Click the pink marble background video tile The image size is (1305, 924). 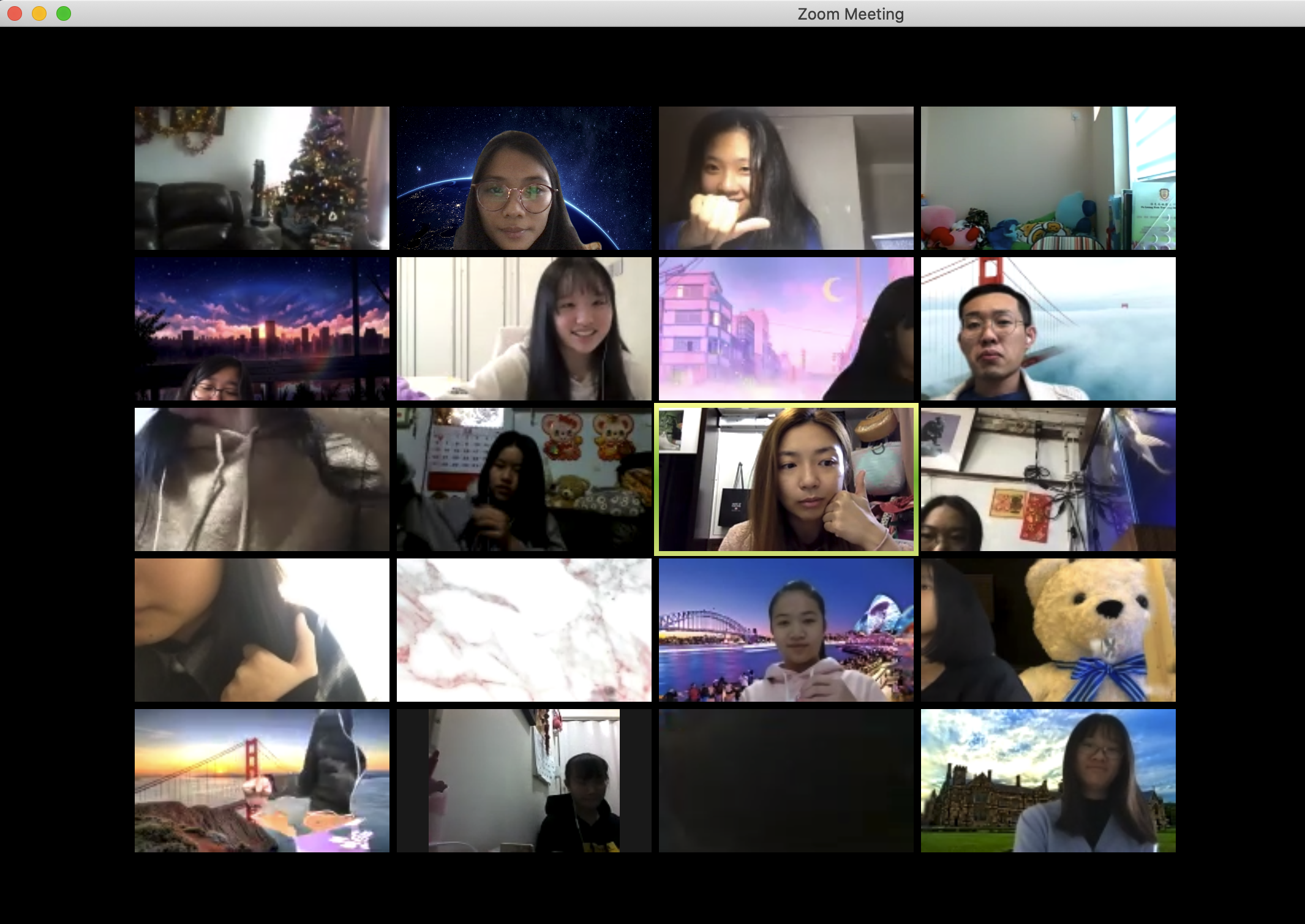tap(524, 630)
